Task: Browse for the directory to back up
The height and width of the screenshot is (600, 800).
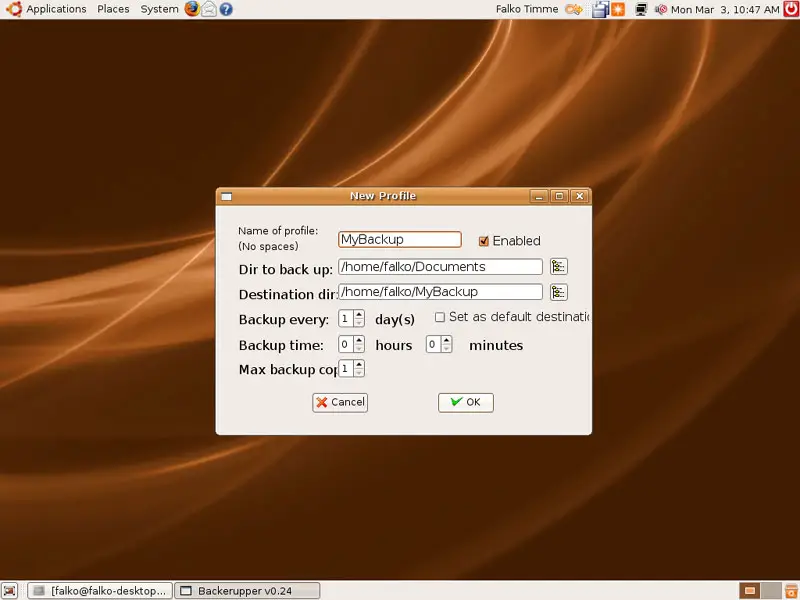Action: 559,266
